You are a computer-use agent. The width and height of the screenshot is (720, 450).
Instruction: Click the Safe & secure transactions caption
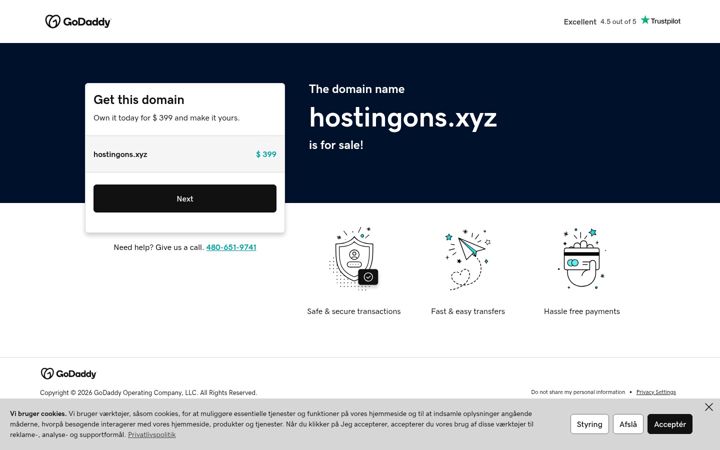[354, 311]
